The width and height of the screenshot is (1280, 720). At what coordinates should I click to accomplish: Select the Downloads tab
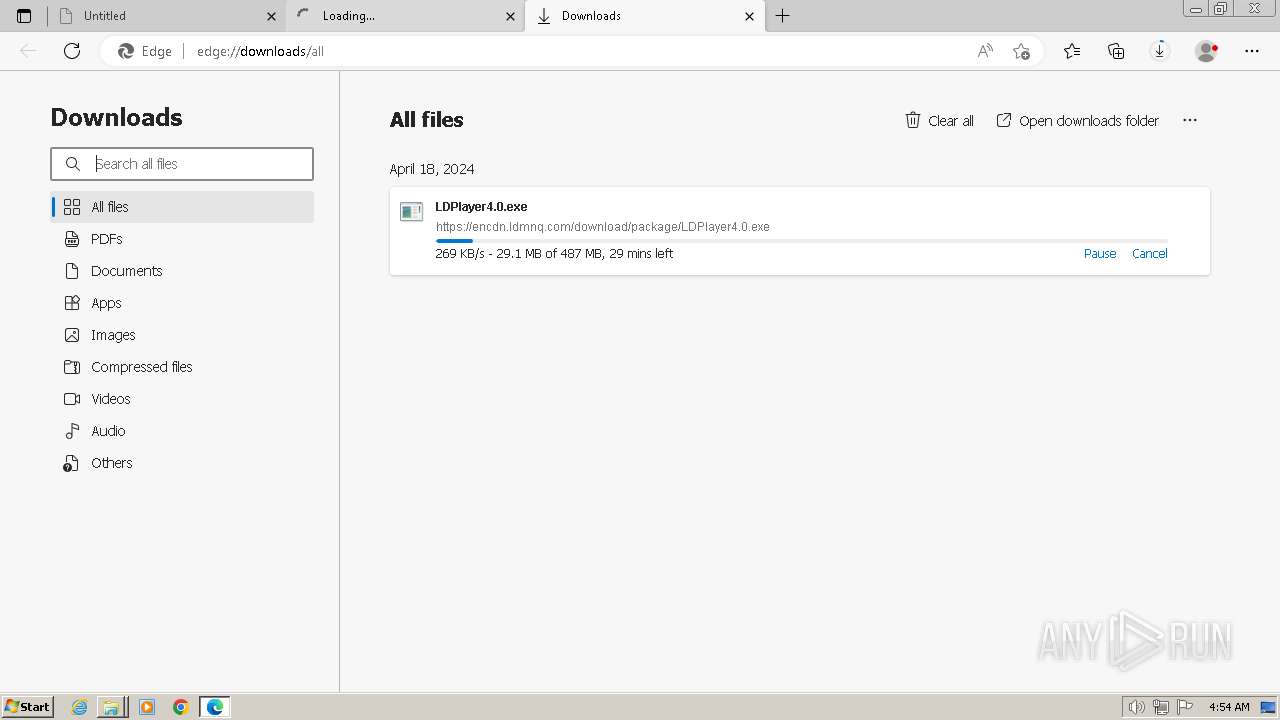click(644, 16)
